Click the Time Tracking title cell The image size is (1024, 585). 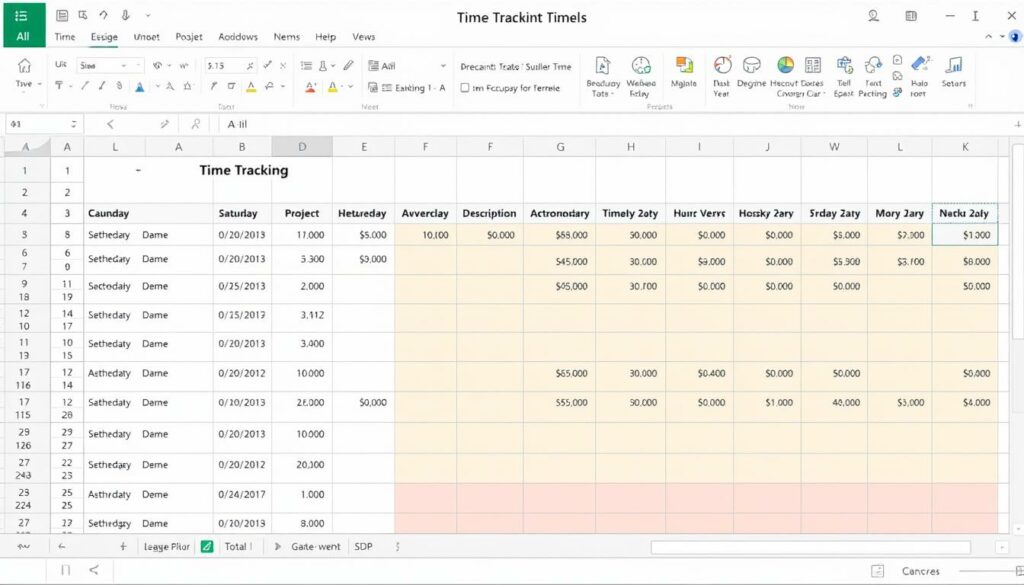click(244, 170)
